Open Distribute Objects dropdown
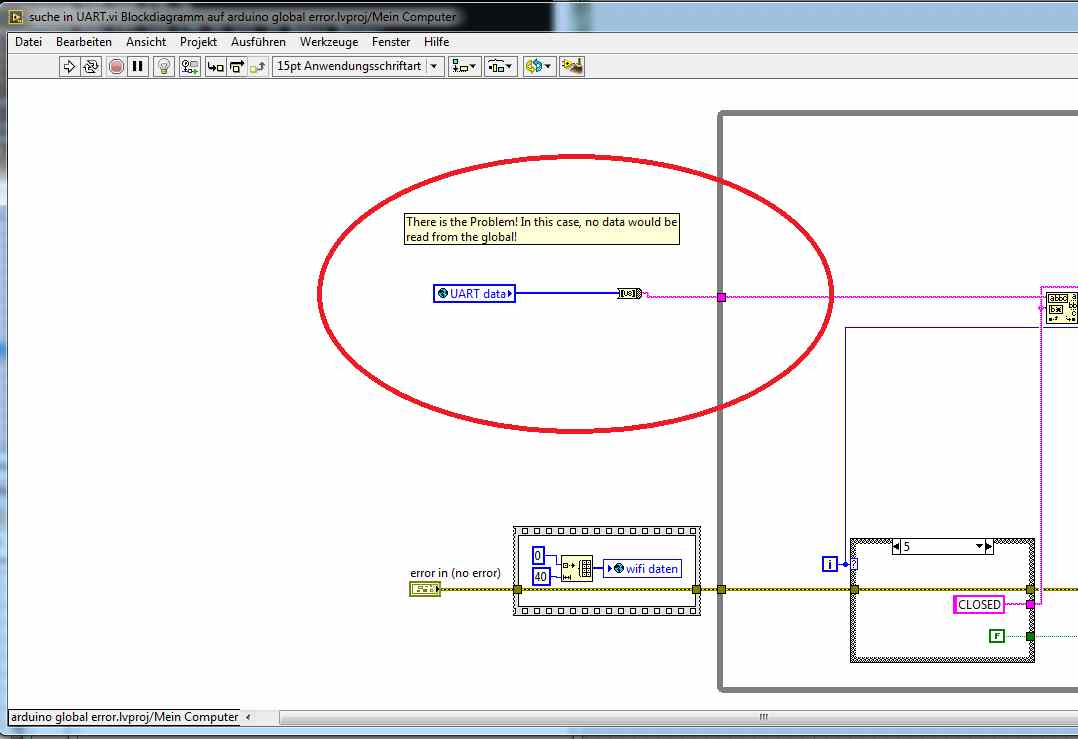The image size is (1078, 739). 500,67
